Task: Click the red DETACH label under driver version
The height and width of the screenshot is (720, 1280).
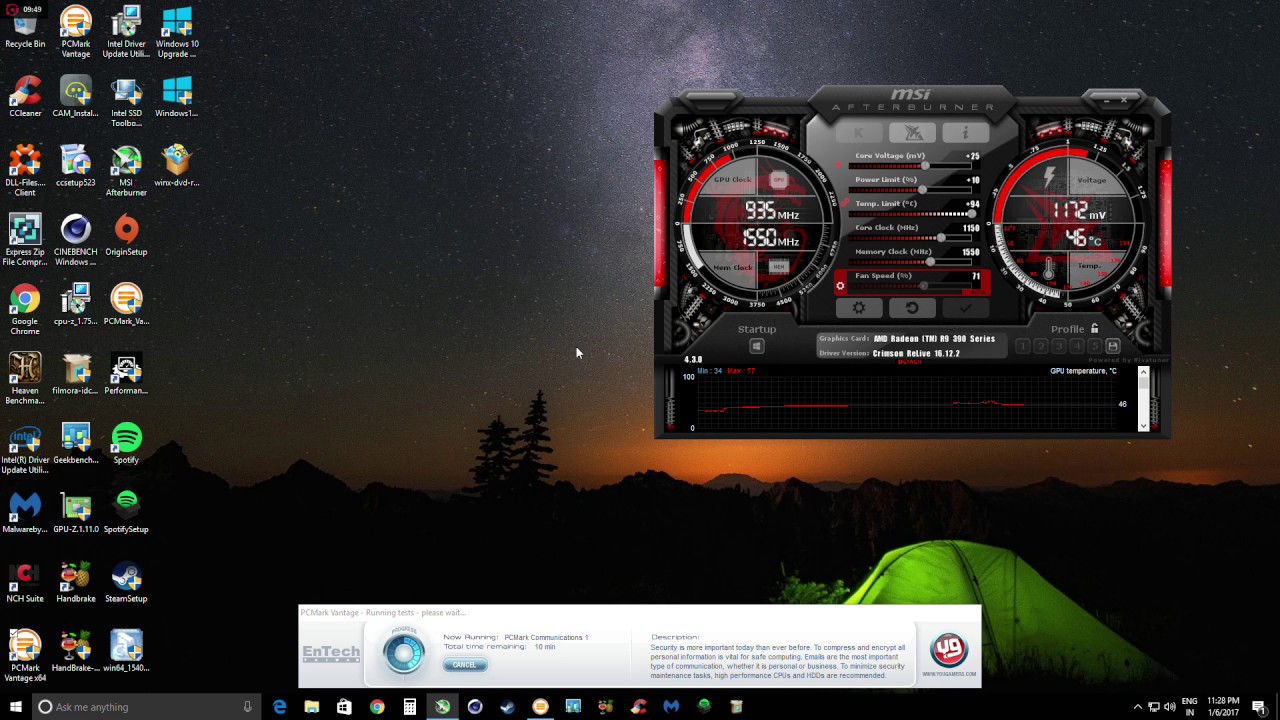Action: pyautogui.click(x=909, y=362)
